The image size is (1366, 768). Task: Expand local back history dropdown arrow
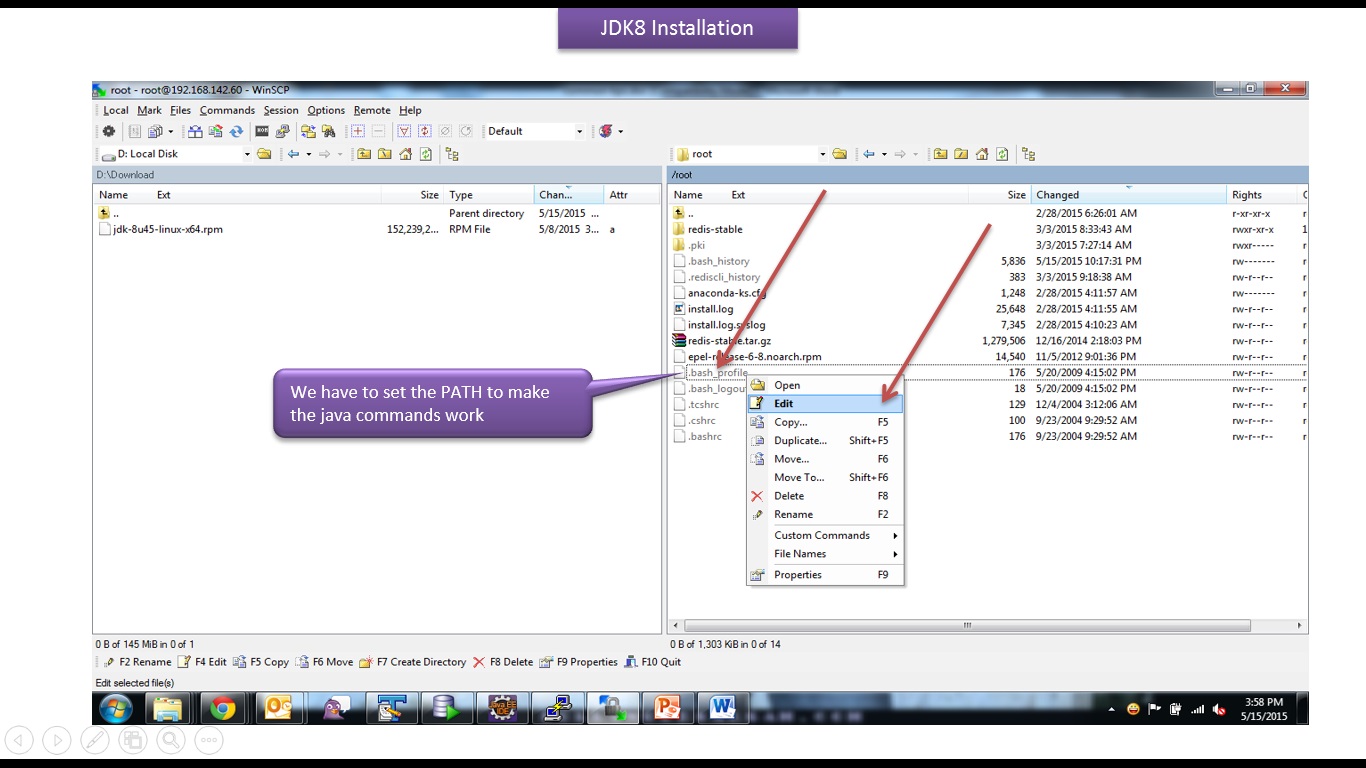click(309, 154)
